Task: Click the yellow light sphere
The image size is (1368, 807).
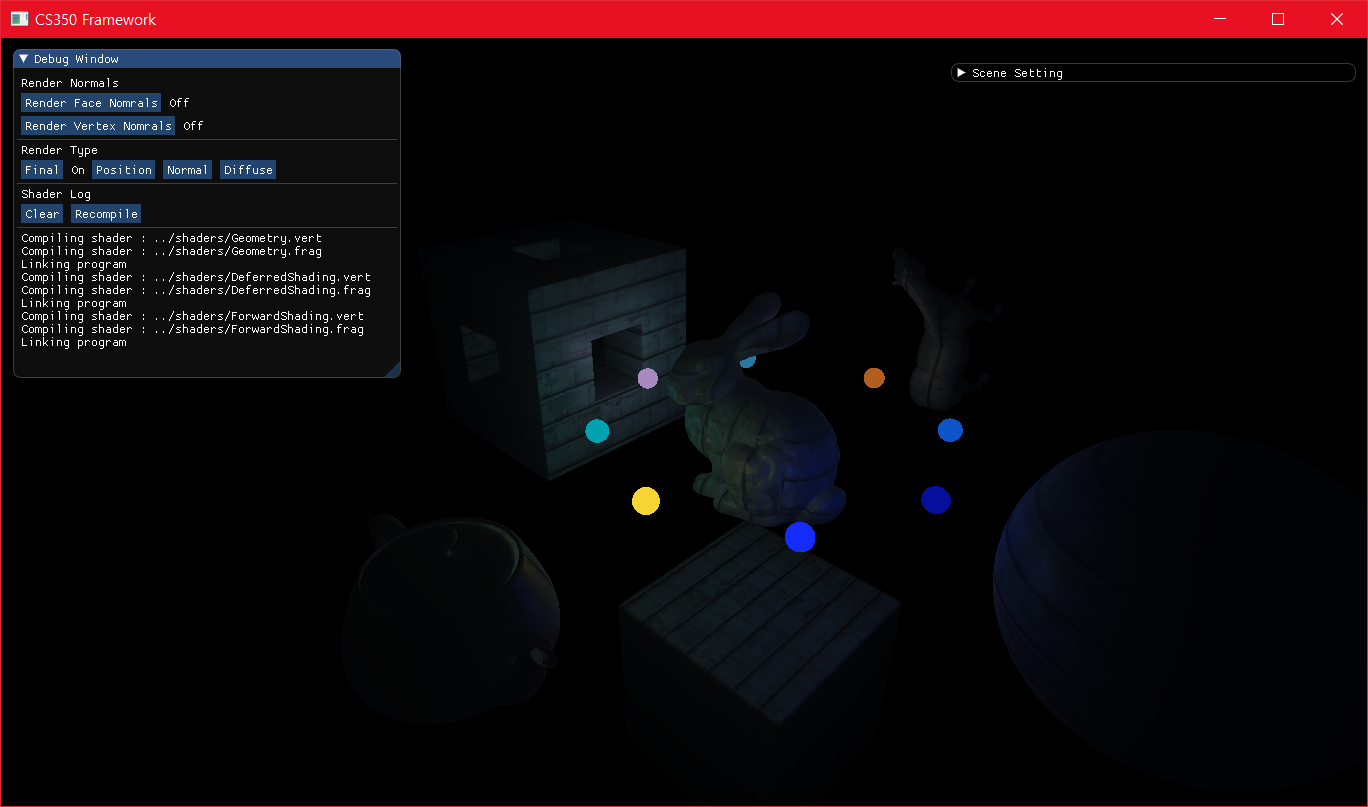Action: [646, 501]
